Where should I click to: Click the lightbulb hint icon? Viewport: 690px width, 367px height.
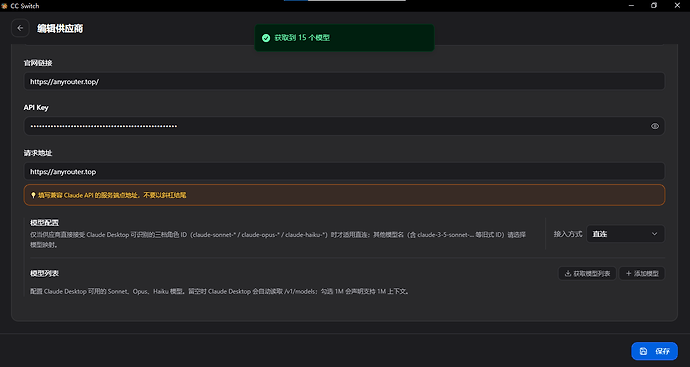click(33, 195)
